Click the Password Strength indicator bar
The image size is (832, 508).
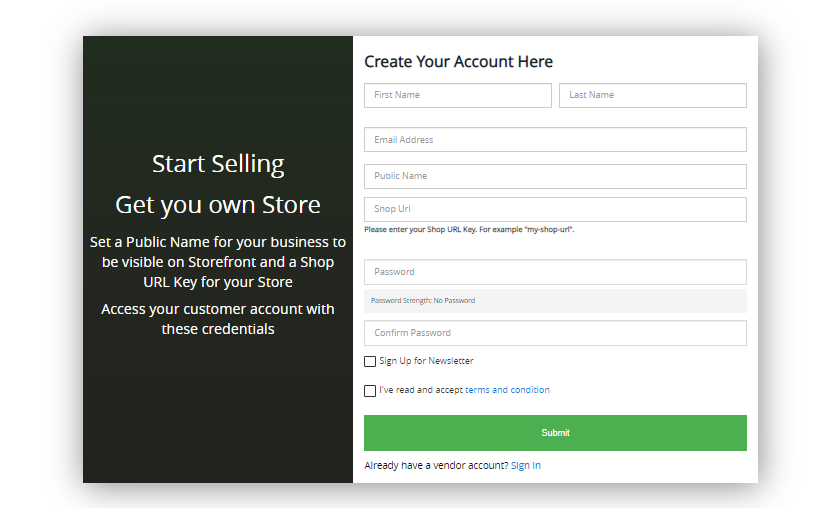pos(555,300)
